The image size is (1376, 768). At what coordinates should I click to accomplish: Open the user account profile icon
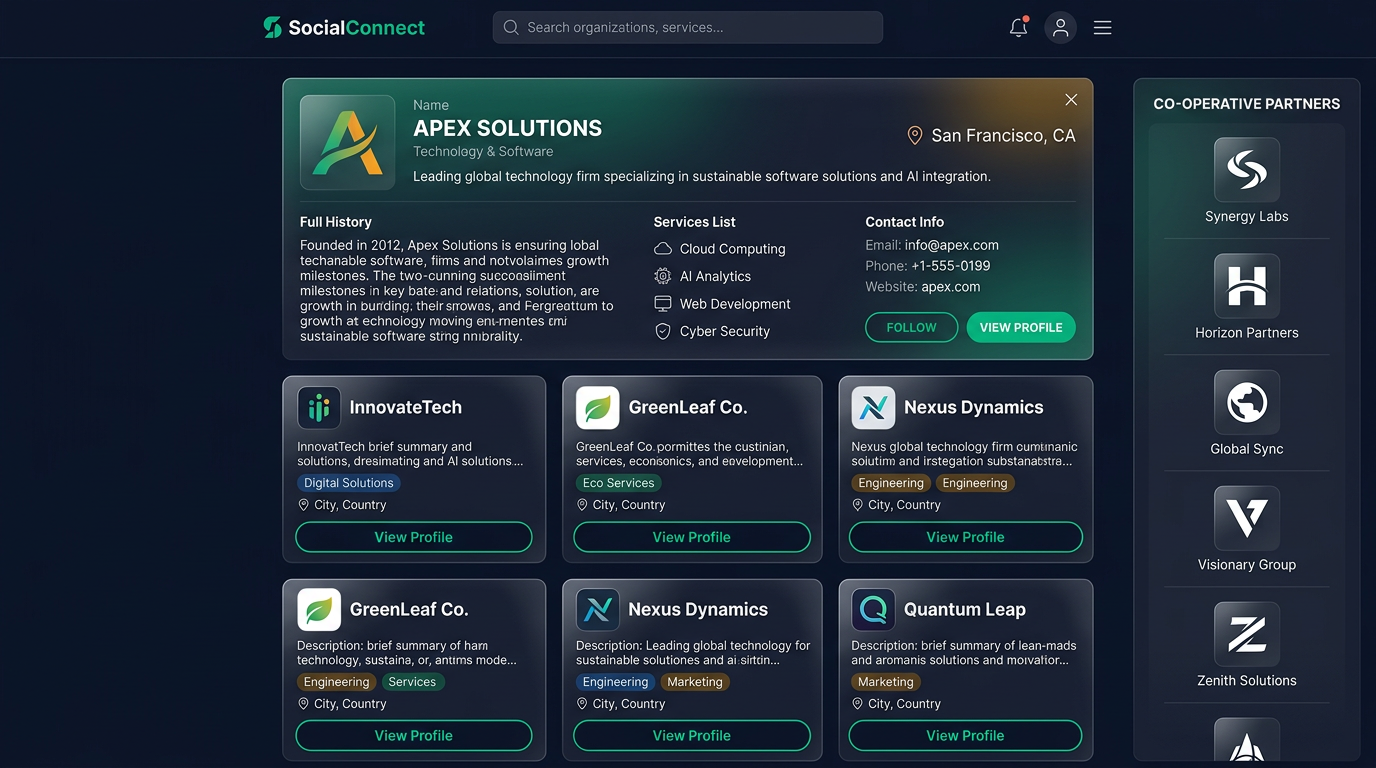pos(1060,28)
